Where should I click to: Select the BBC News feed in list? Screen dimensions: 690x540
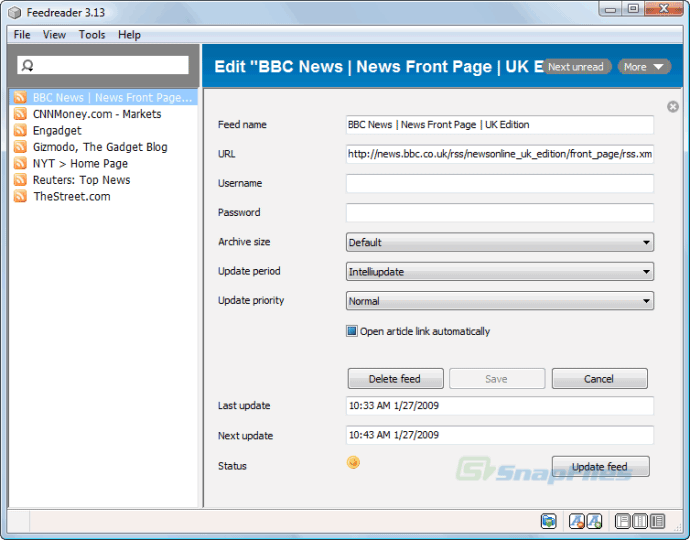[x=103, y=97]
